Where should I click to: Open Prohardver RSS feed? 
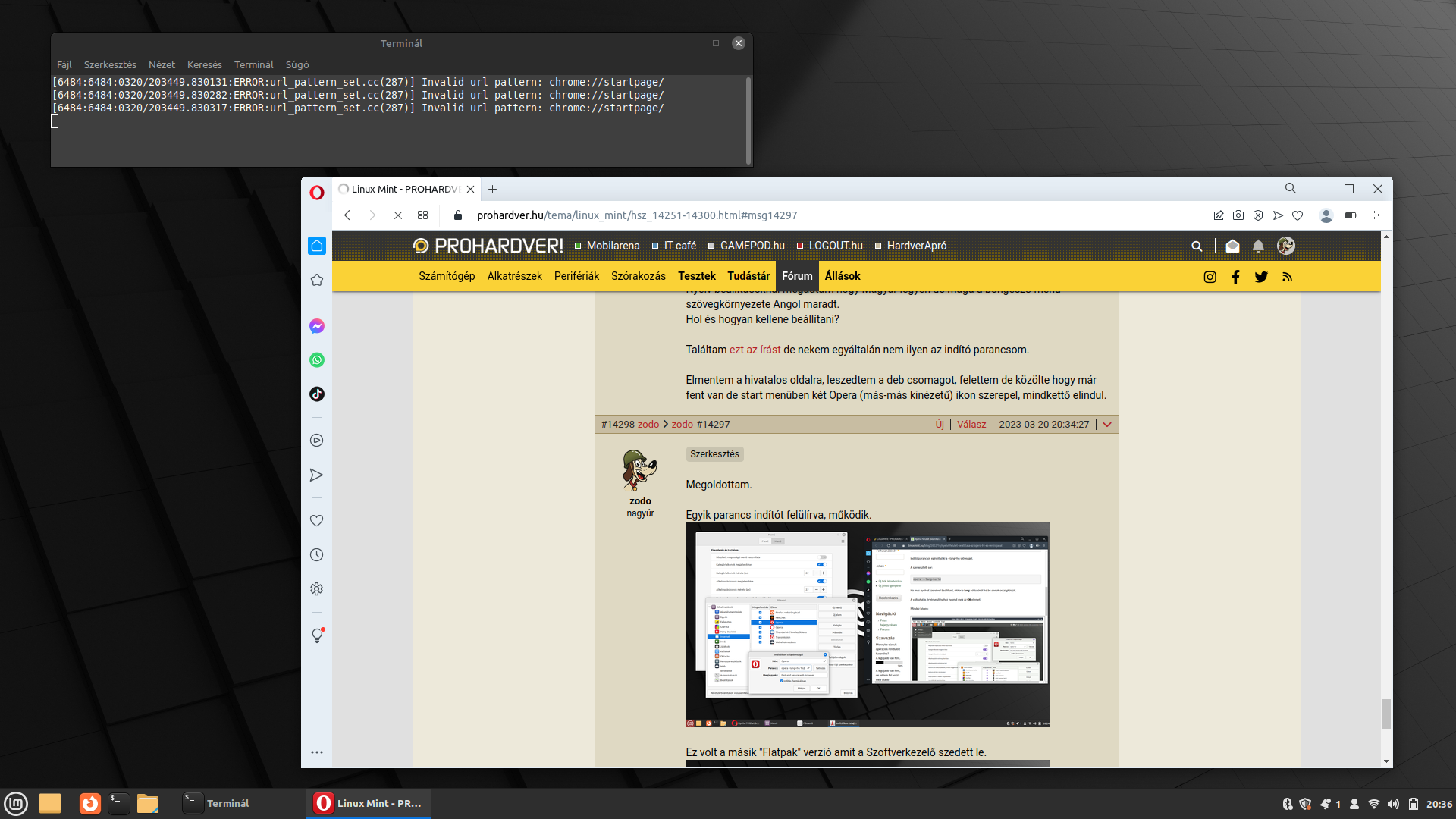pos(1287,277)
